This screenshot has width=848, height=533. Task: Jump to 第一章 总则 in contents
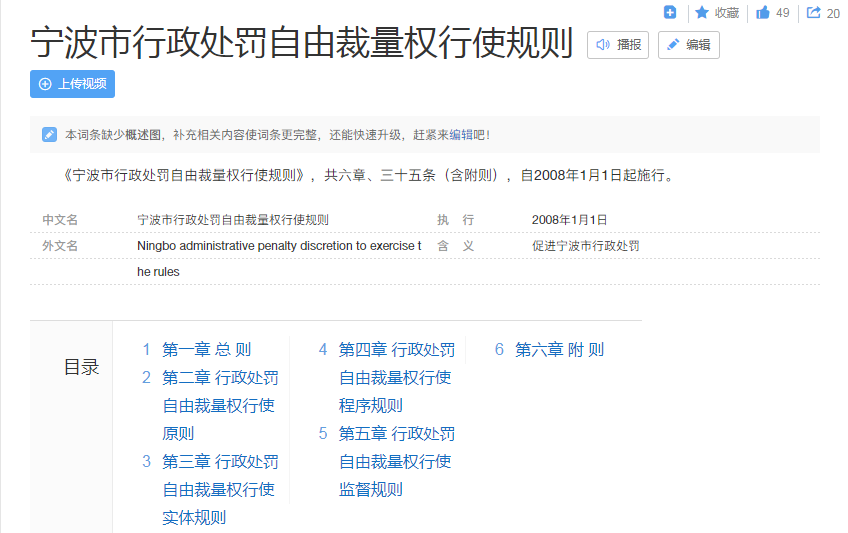coord(206,350)
